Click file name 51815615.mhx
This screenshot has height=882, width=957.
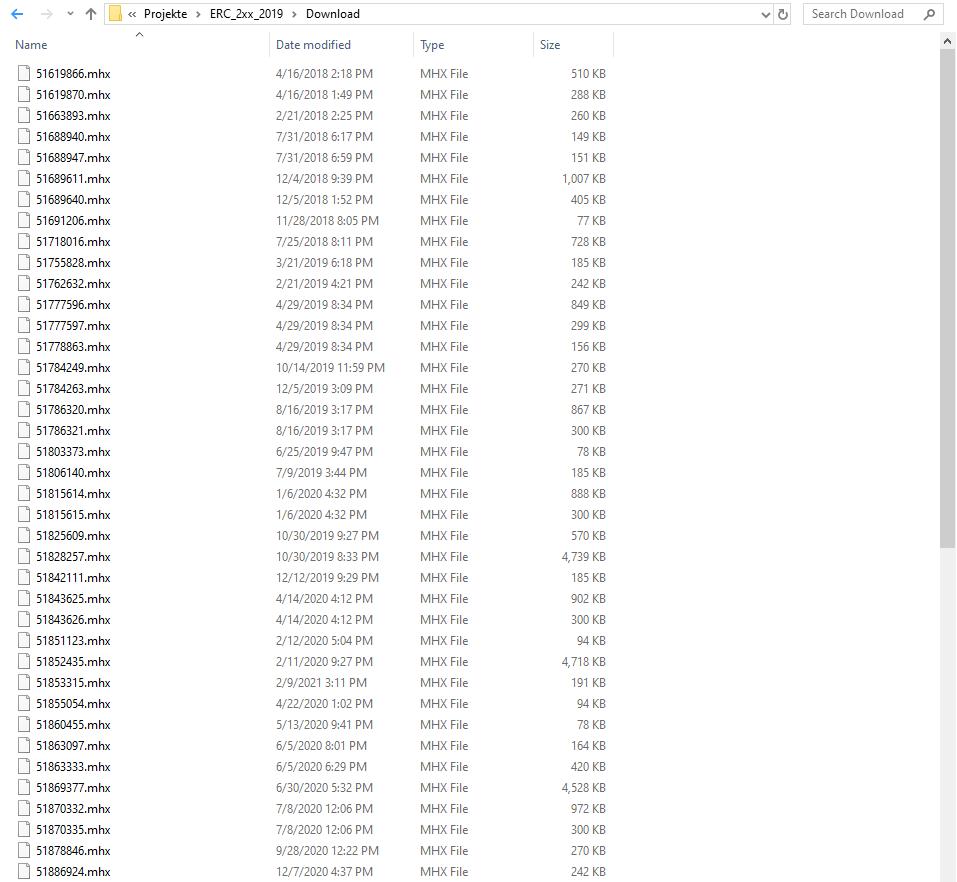73,515
